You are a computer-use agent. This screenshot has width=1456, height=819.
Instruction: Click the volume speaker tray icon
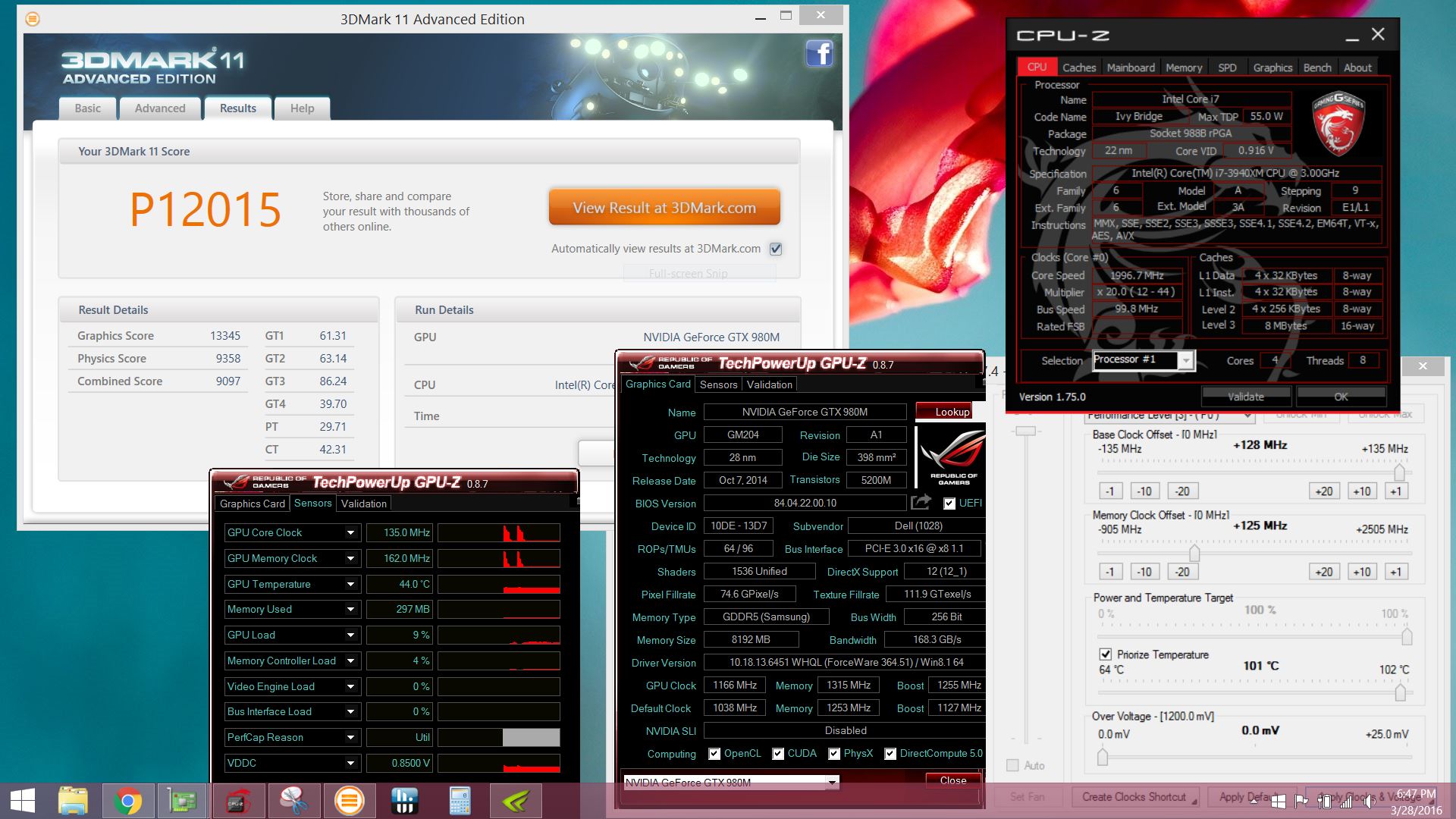click(x=1369, y=802)
